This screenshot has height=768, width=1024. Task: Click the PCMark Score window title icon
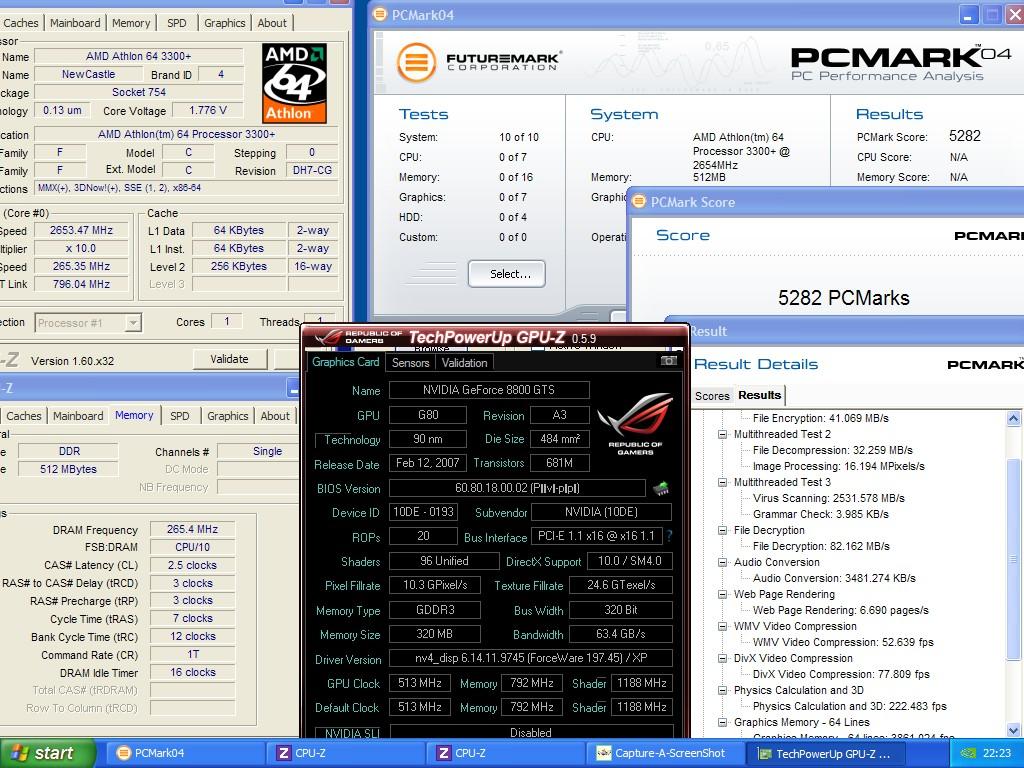(x=639, y=202)
